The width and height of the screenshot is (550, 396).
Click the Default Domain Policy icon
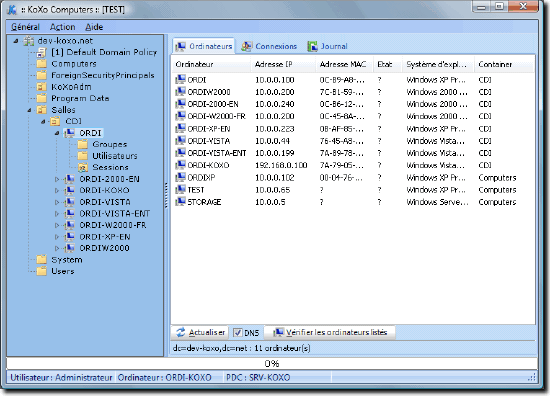tap(41, 53)
